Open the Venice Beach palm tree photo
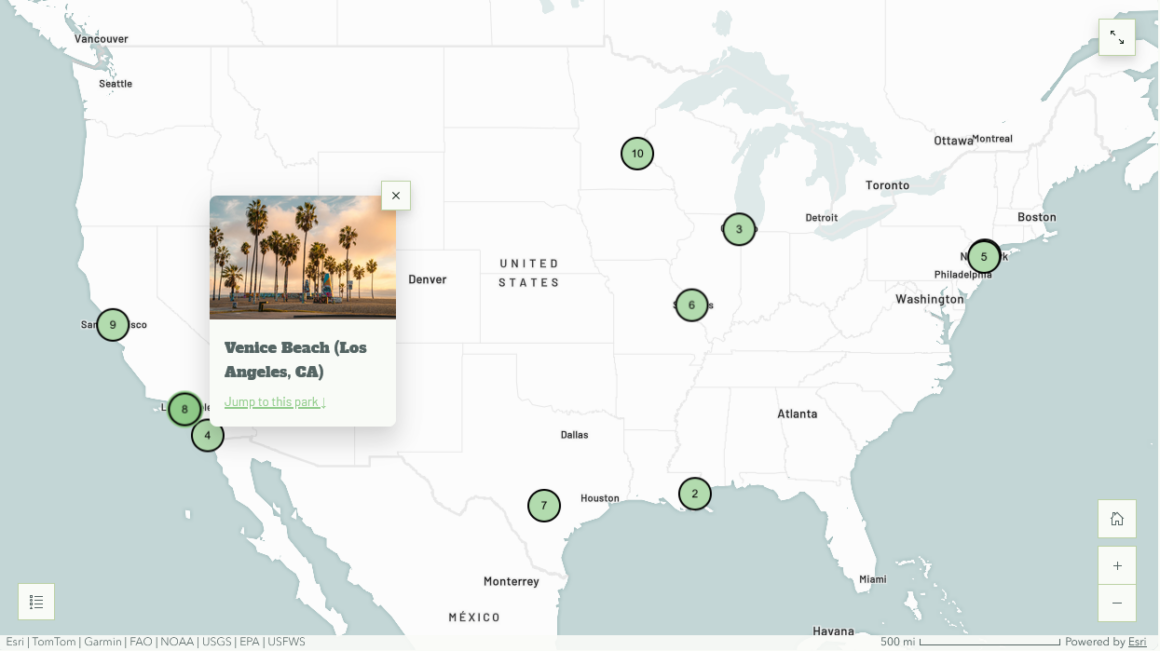 pos(303,257)
